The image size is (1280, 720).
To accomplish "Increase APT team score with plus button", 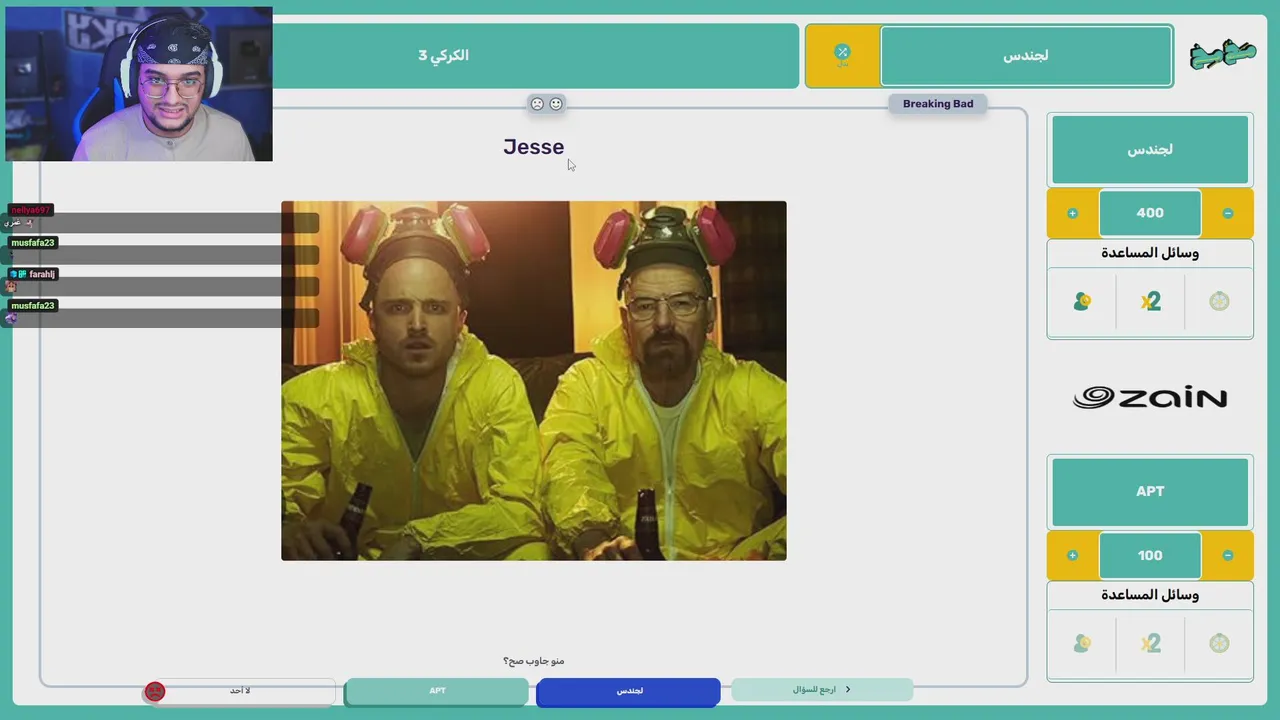I will [1072, 555].
